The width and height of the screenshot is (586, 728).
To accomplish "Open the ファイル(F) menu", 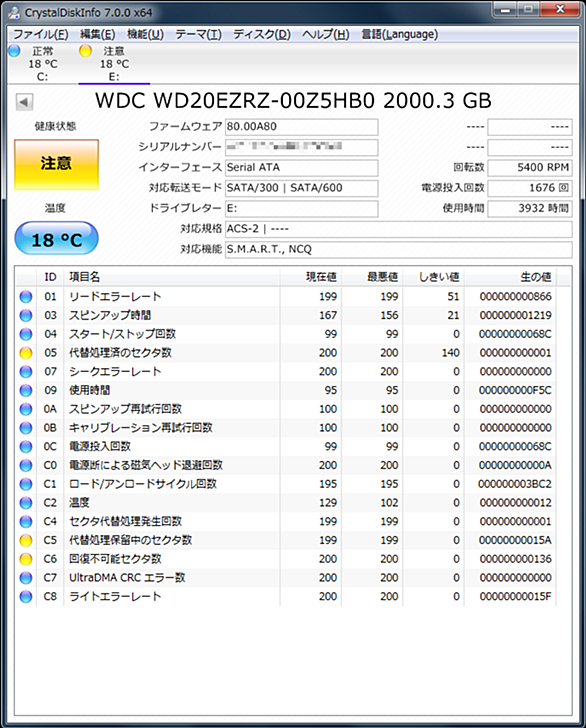I will [41, 34].
